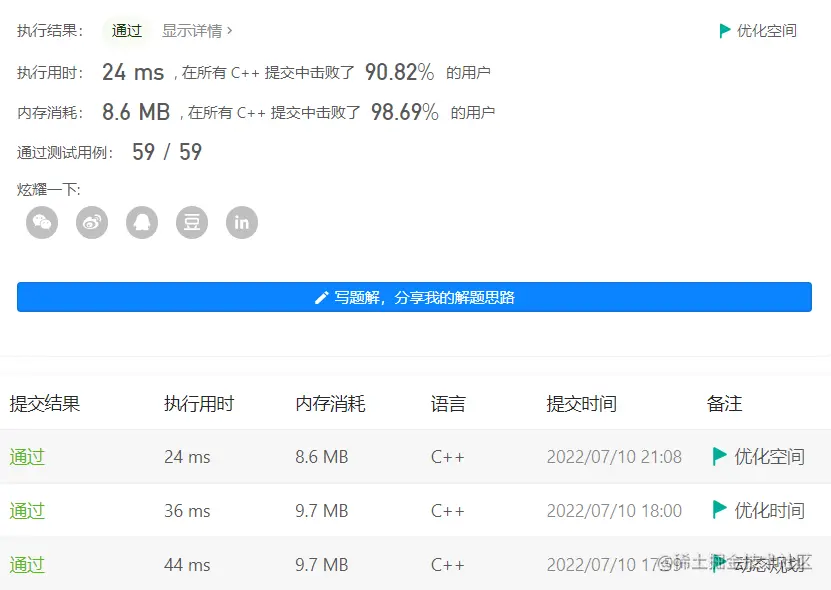Click the 2022/07/10 21:08 timestamp
Viewport: 831px width, 590px height.
tap(614, 457)
